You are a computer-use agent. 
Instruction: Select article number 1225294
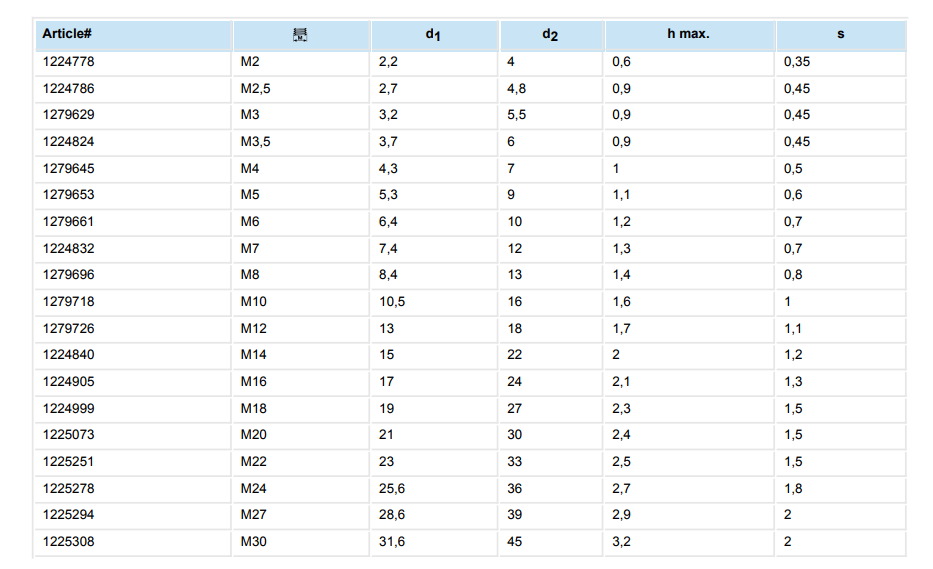click(x=68, y=515)
